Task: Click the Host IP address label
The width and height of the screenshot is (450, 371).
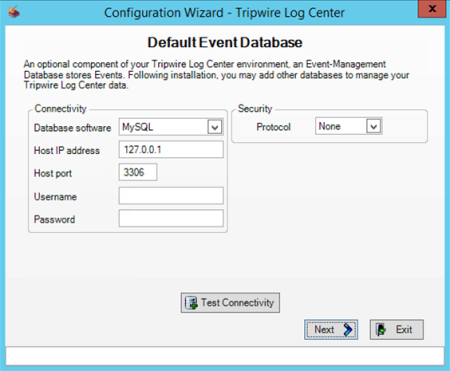Action: [x=67, y=151]
